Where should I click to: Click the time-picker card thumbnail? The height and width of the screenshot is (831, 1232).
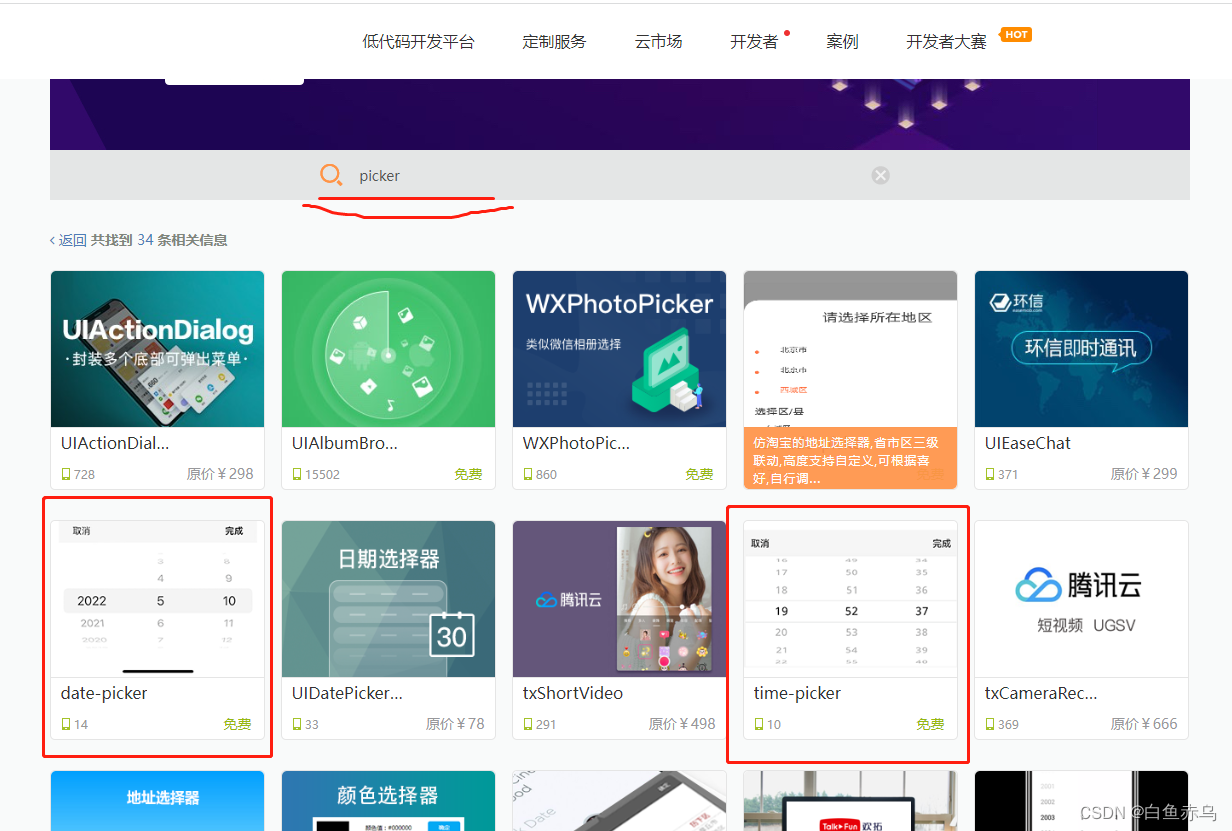pos(848,600)
